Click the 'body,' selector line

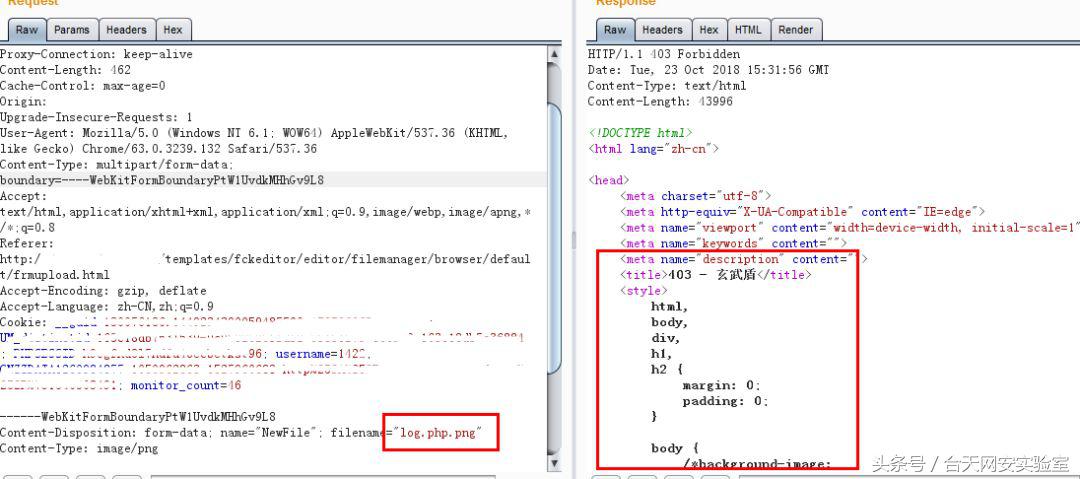click(669, 322)
